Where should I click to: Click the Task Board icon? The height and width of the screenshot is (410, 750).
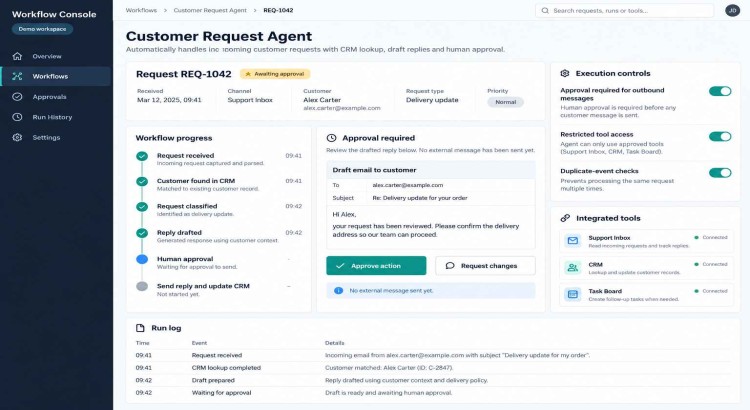point(573,294)
